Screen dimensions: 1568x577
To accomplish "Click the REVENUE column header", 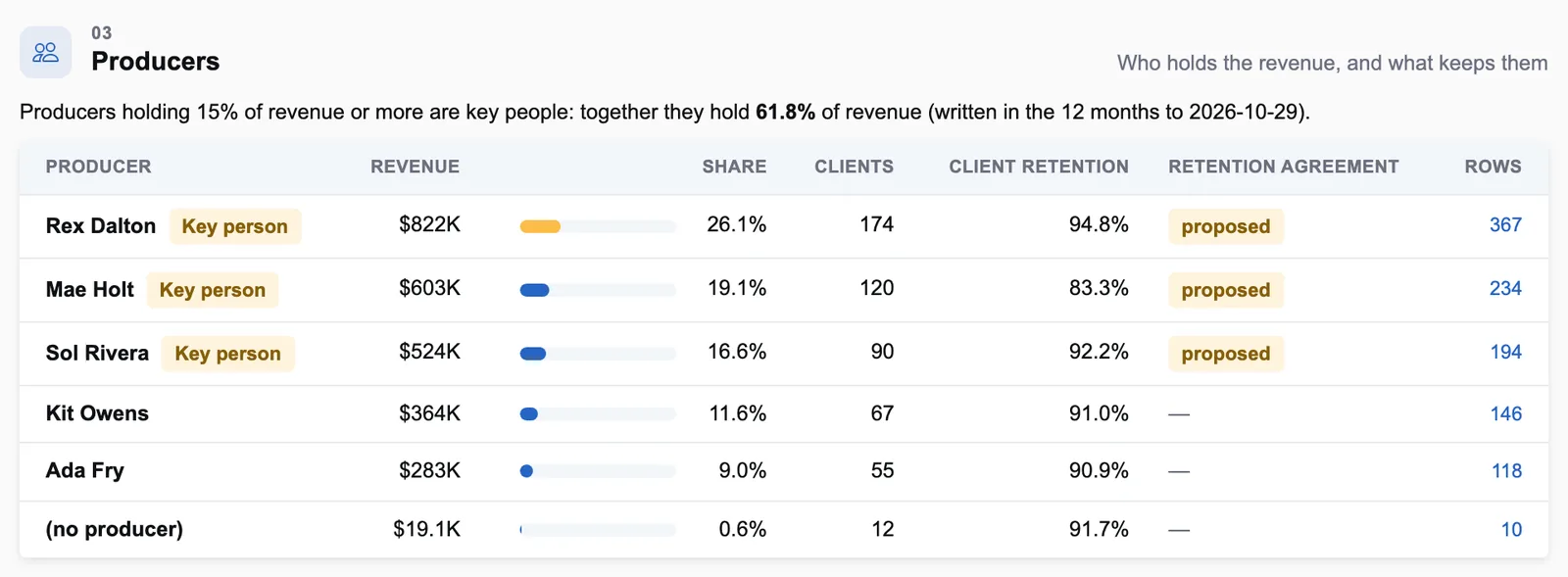I will (415, 167).
